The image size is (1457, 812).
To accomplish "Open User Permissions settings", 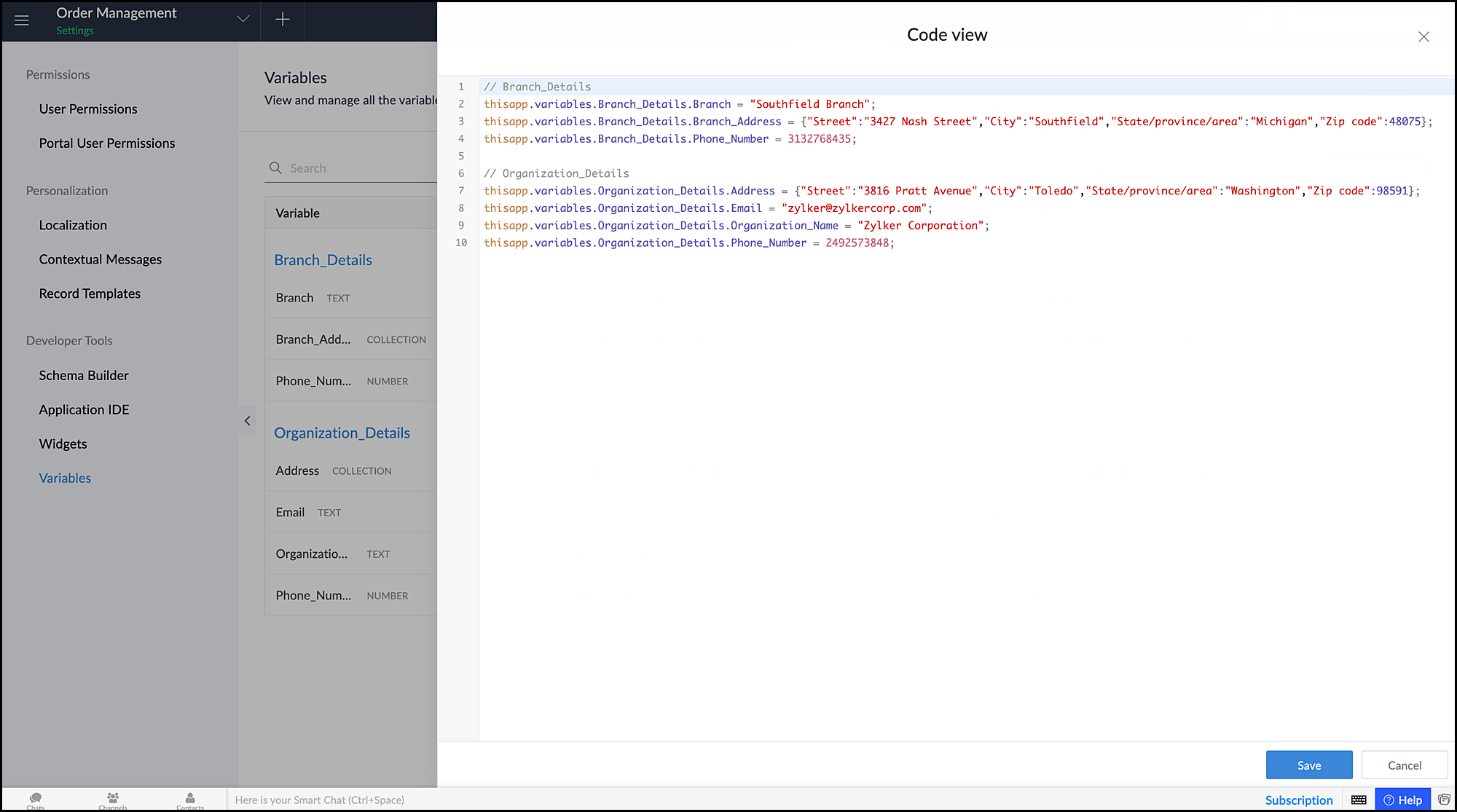I will click(x=88, y=109).
